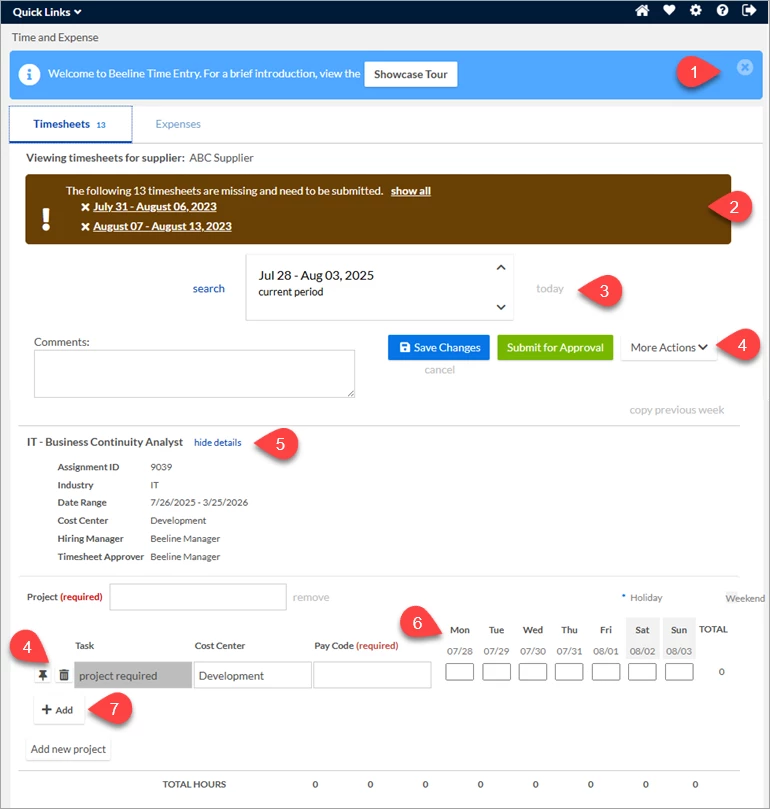Click copy previous week
The height and width of the screenshot is (809, 770).
[677, 410]
